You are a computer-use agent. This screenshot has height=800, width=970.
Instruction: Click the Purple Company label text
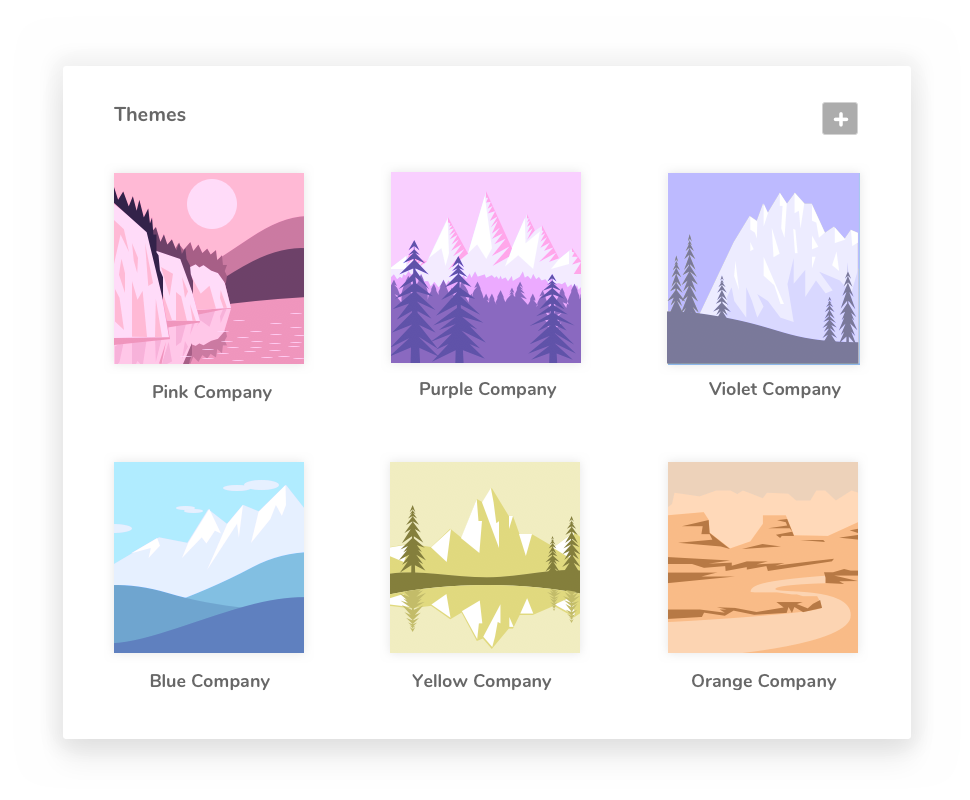(x=487, y=389)
